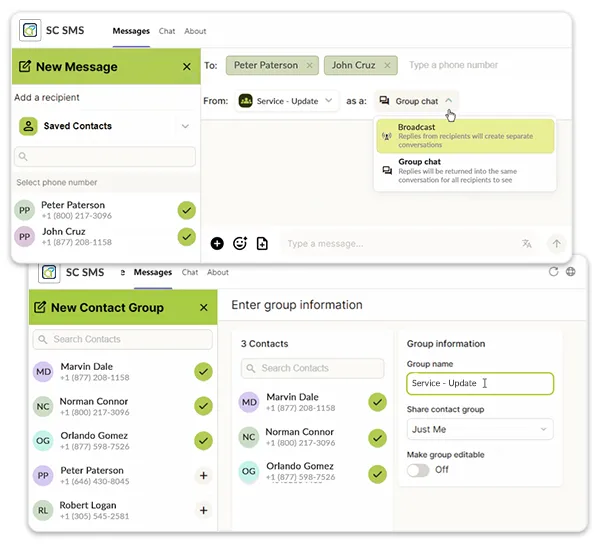
Task: Click Search Contacts in New Contact Group sidebar
Action: [x=122, y=339]
